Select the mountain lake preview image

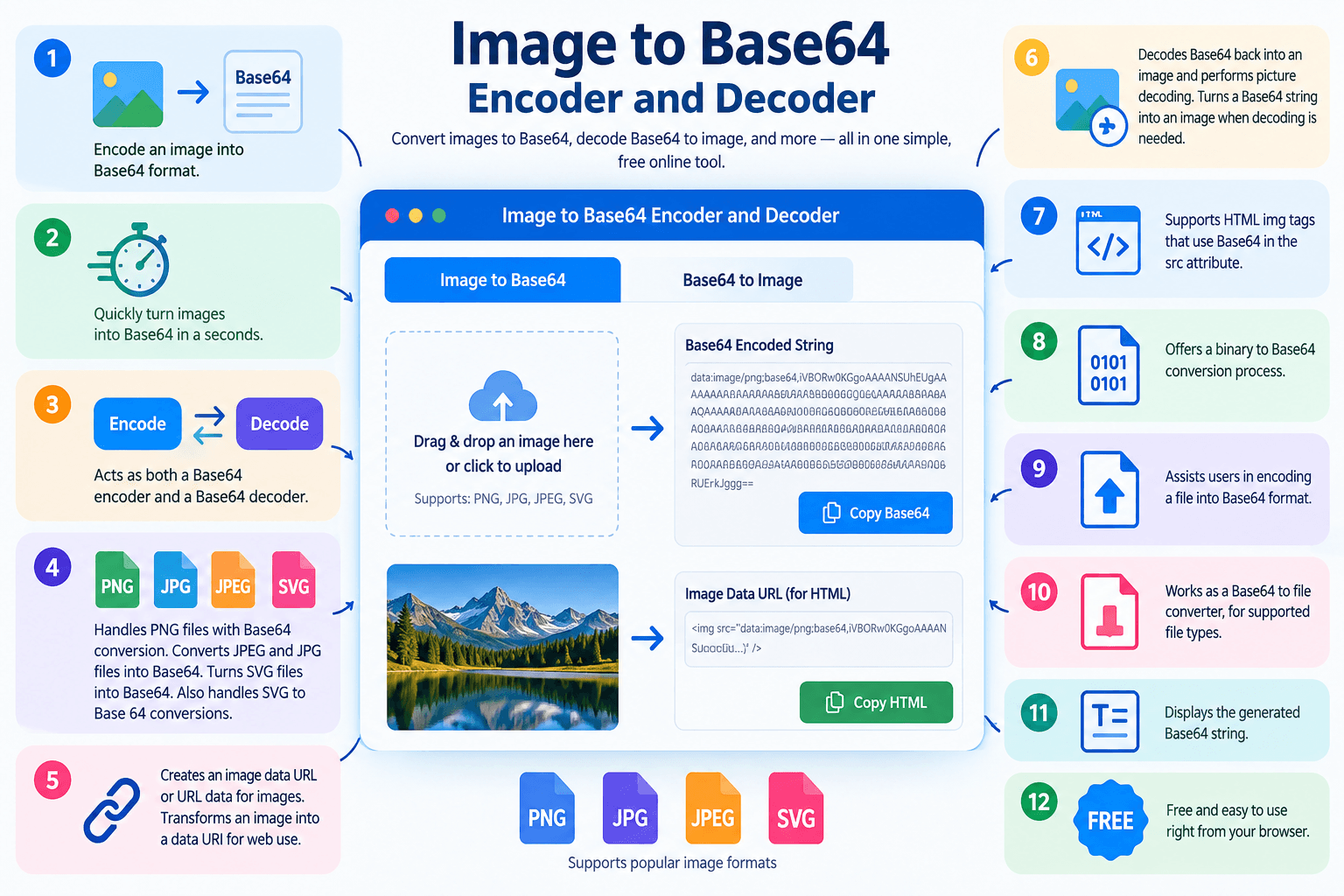tap(502, 647)
